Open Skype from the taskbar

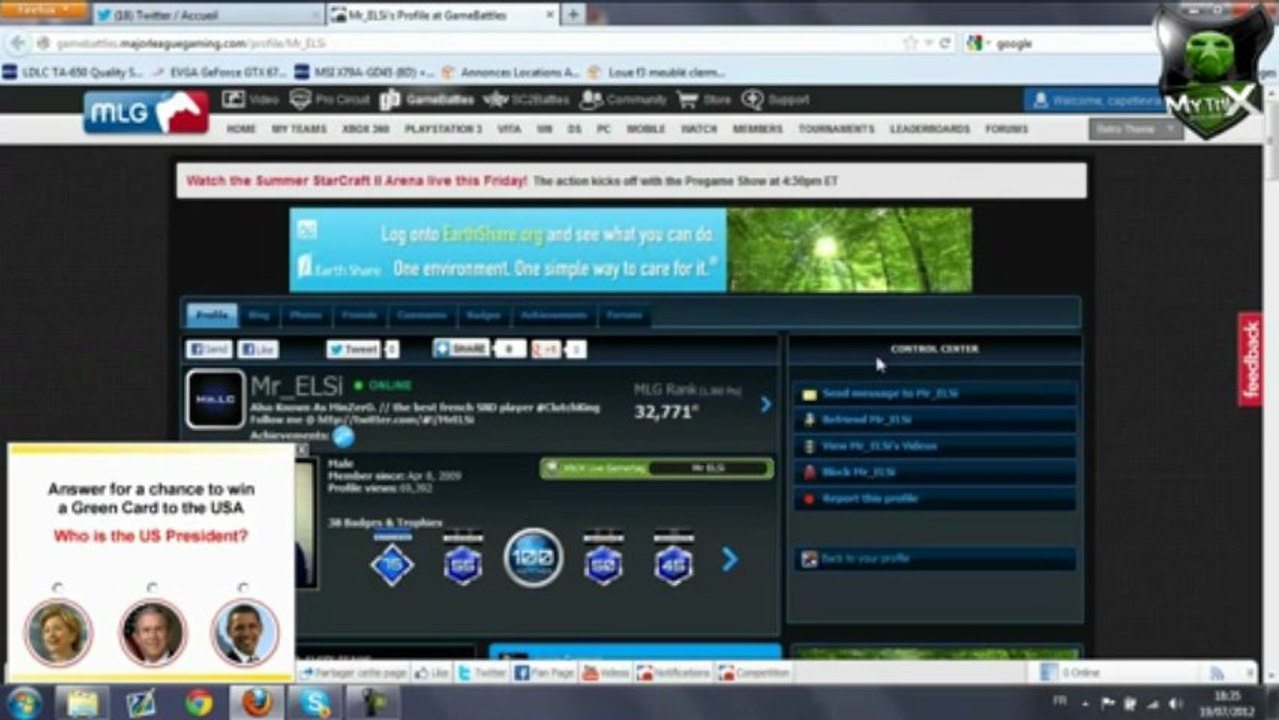(315, 702)
